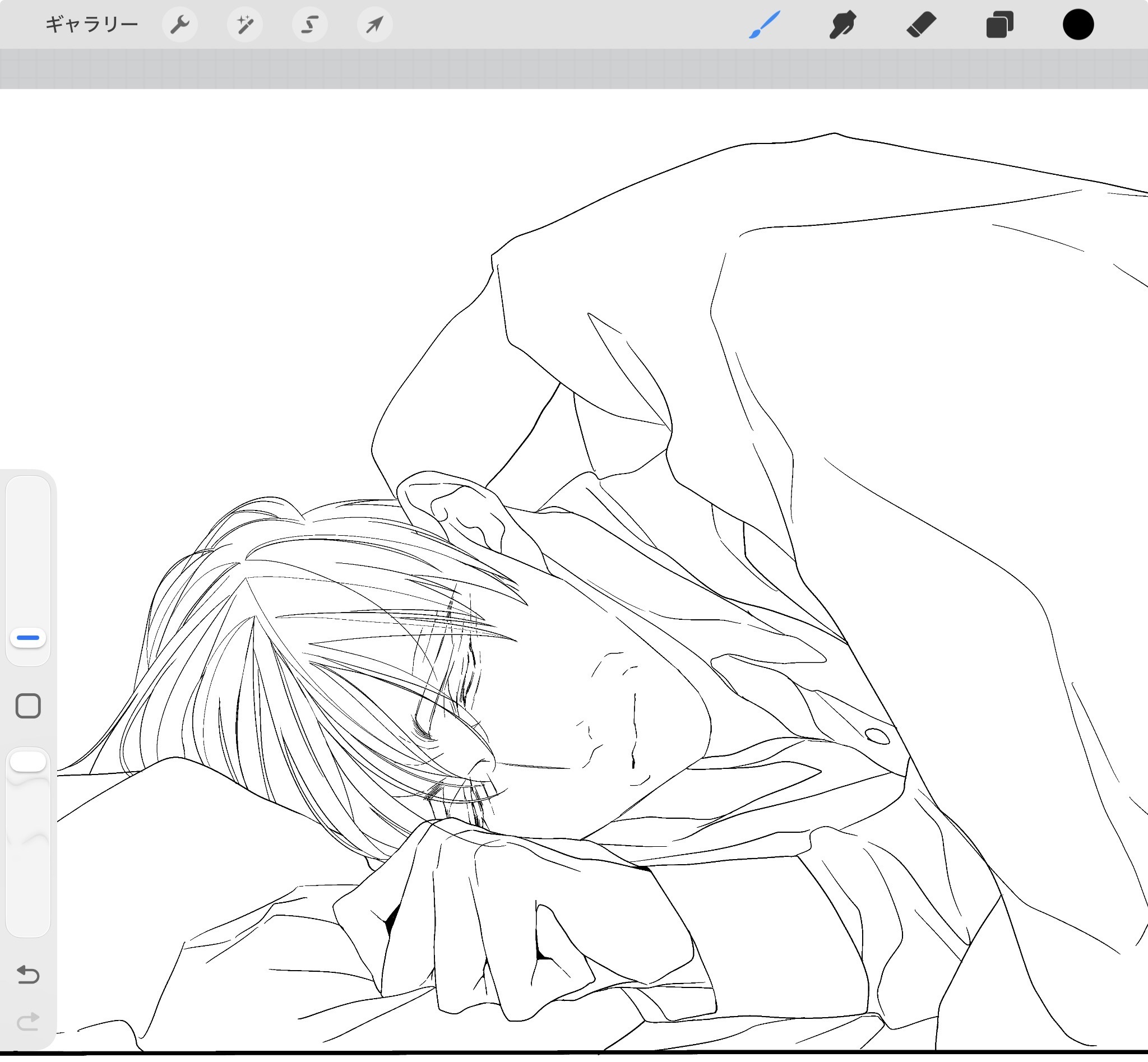
Task: Open the Actions wrench menu
Action: 180,25
